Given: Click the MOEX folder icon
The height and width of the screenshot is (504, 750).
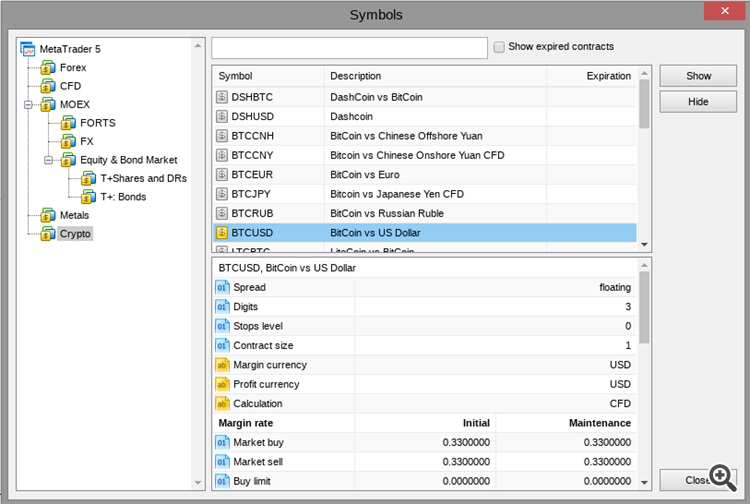Looking at the screenshot, I should click(x=48, y=105).
